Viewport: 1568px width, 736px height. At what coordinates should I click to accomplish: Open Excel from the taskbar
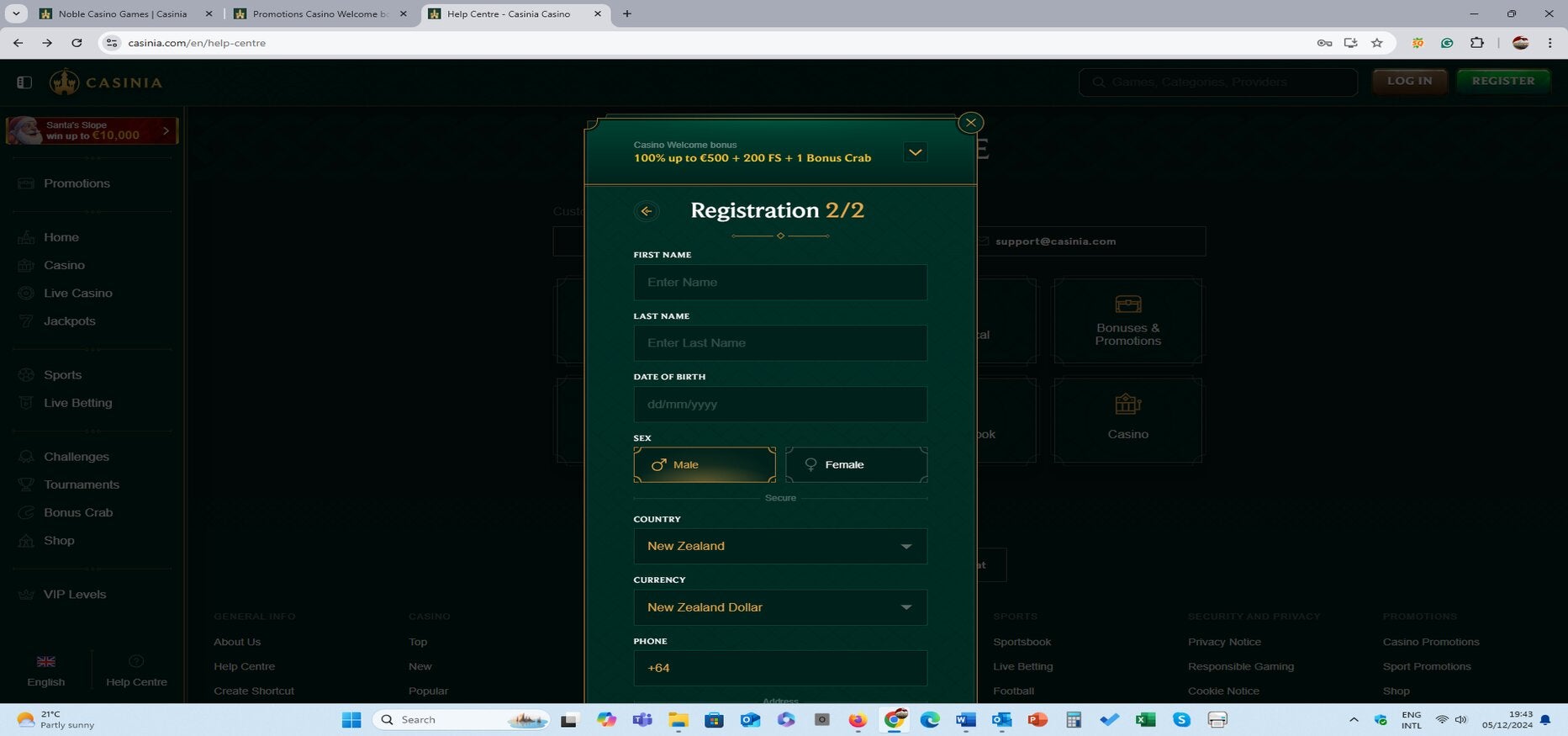coord(1145,720)
